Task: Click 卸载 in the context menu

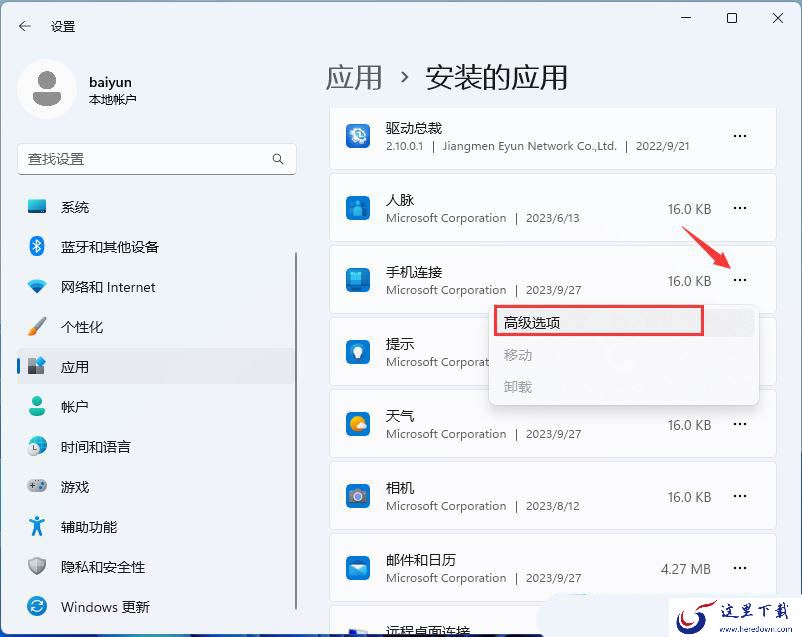Action: [624, 387]
